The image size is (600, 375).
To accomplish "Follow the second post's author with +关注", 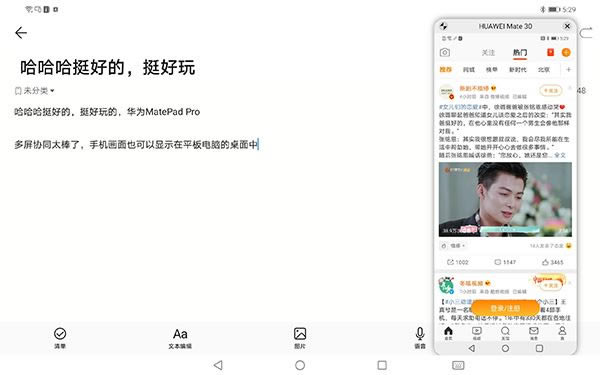I will tap(551, 286).
